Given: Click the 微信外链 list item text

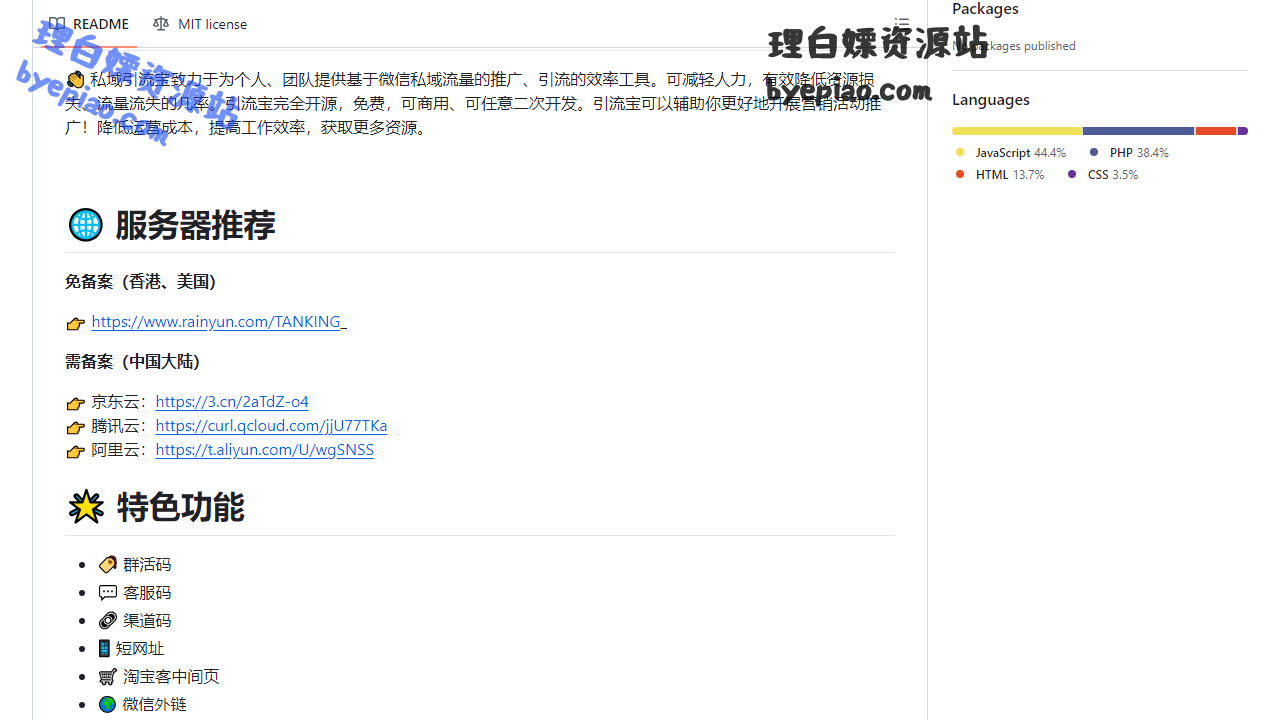Looking at the screenshot, I should click(155, 705).
